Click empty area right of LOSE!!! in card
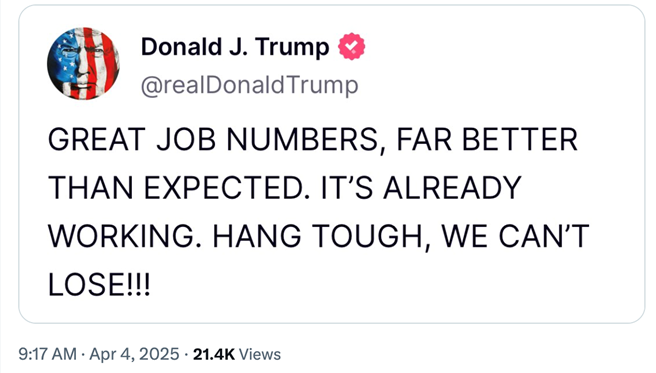Viewport: 656px width, 373px height. 377,285
